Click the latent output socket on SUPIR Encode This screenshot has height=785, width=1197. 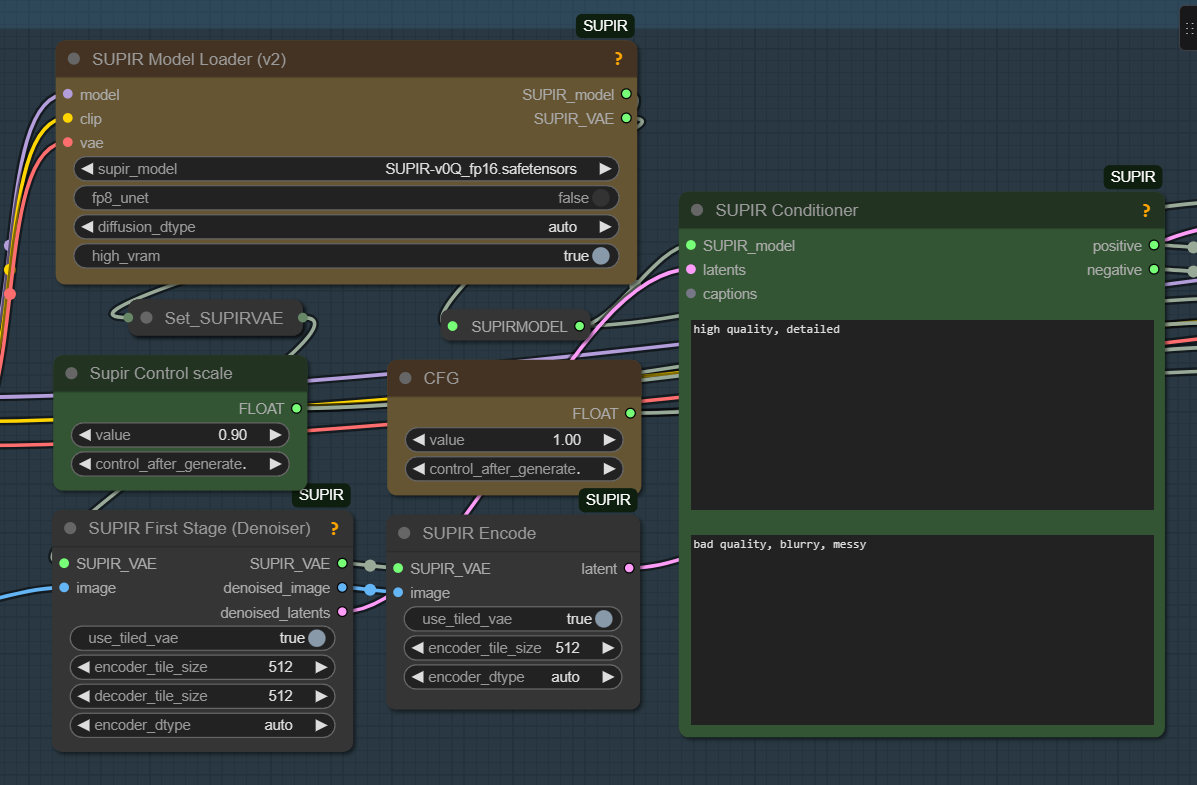click(629, 568)
